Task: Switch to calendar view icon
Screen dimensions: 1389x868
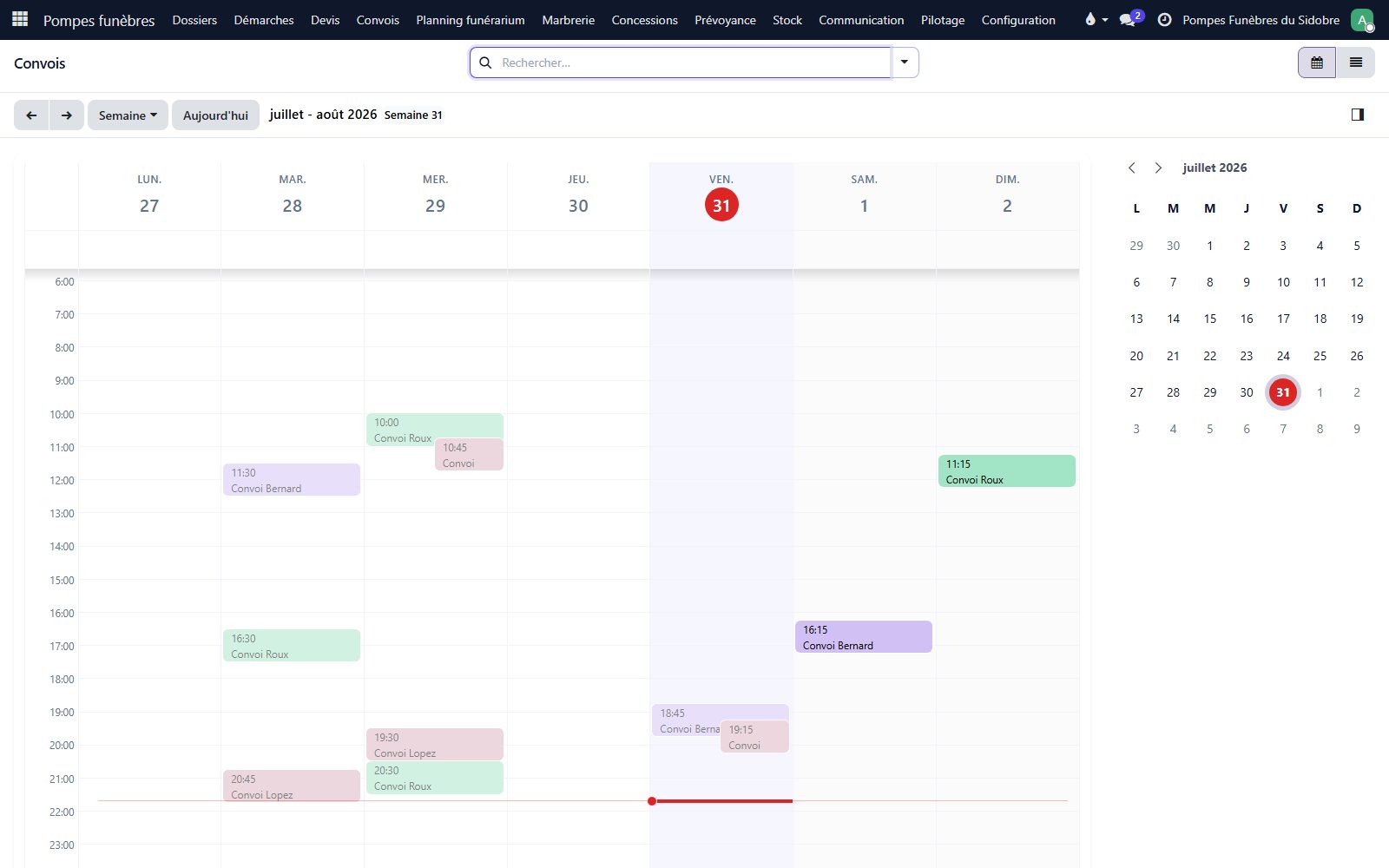Action: click(1317, 62)
